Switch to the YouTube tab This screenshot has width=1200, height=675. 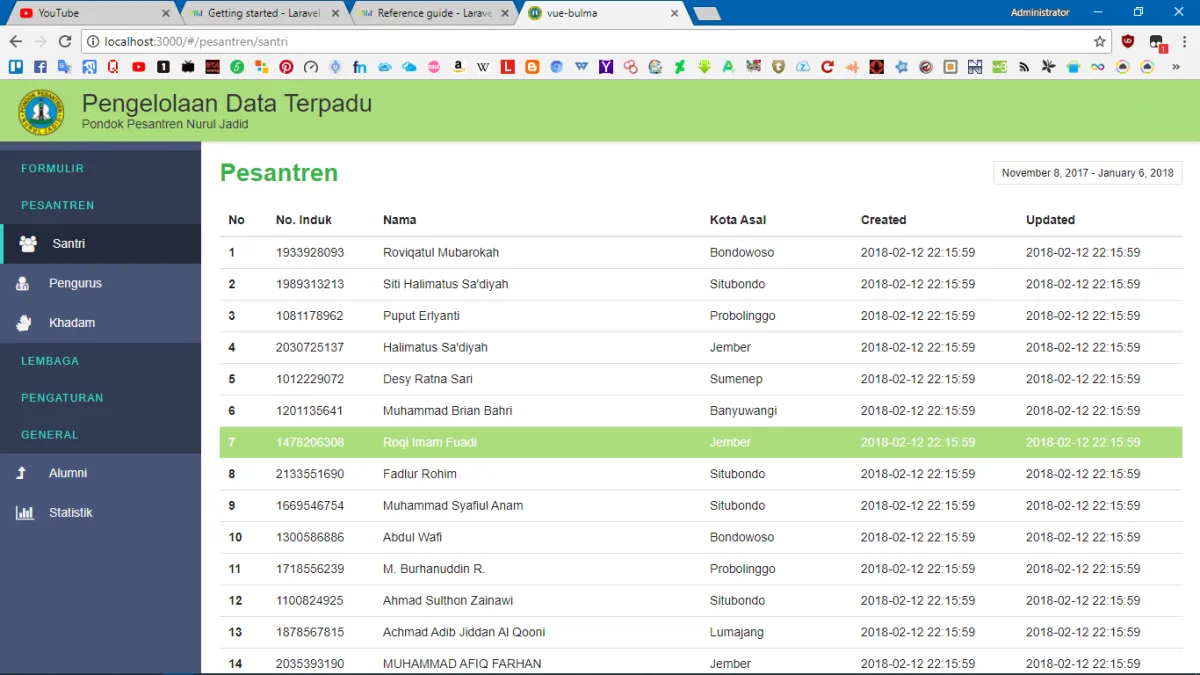coord(92,13)
